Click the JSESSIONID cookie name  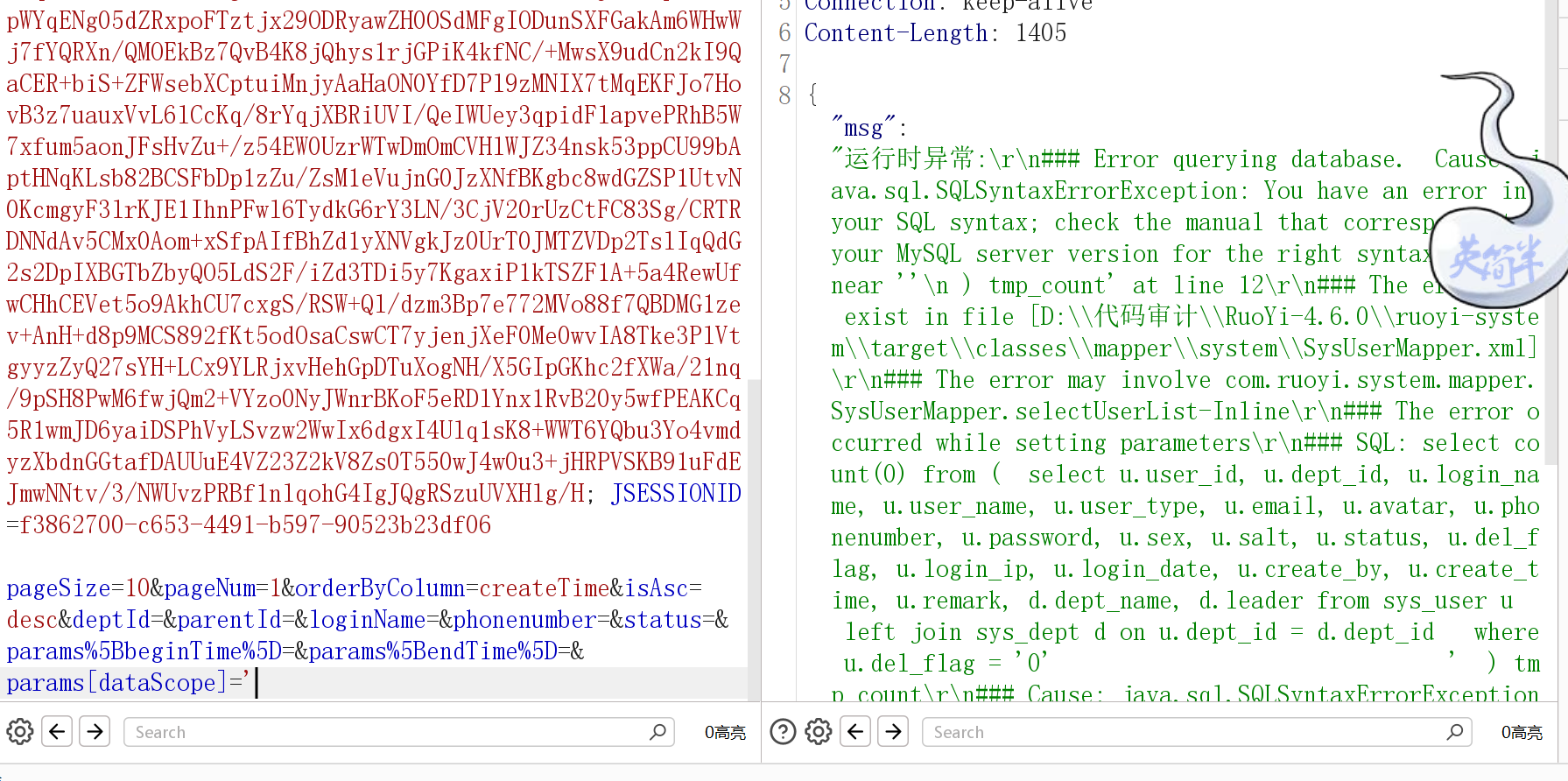pos(676,494)
